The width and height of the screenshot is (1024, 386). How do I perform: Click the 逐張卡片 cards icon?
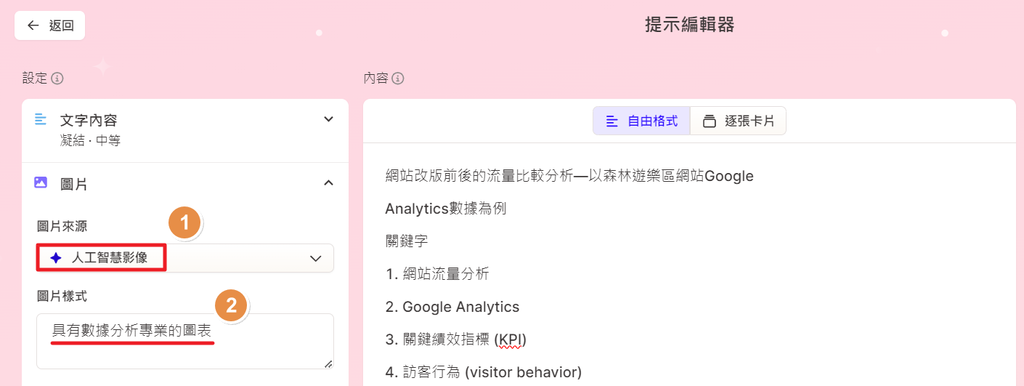[709, 121]
